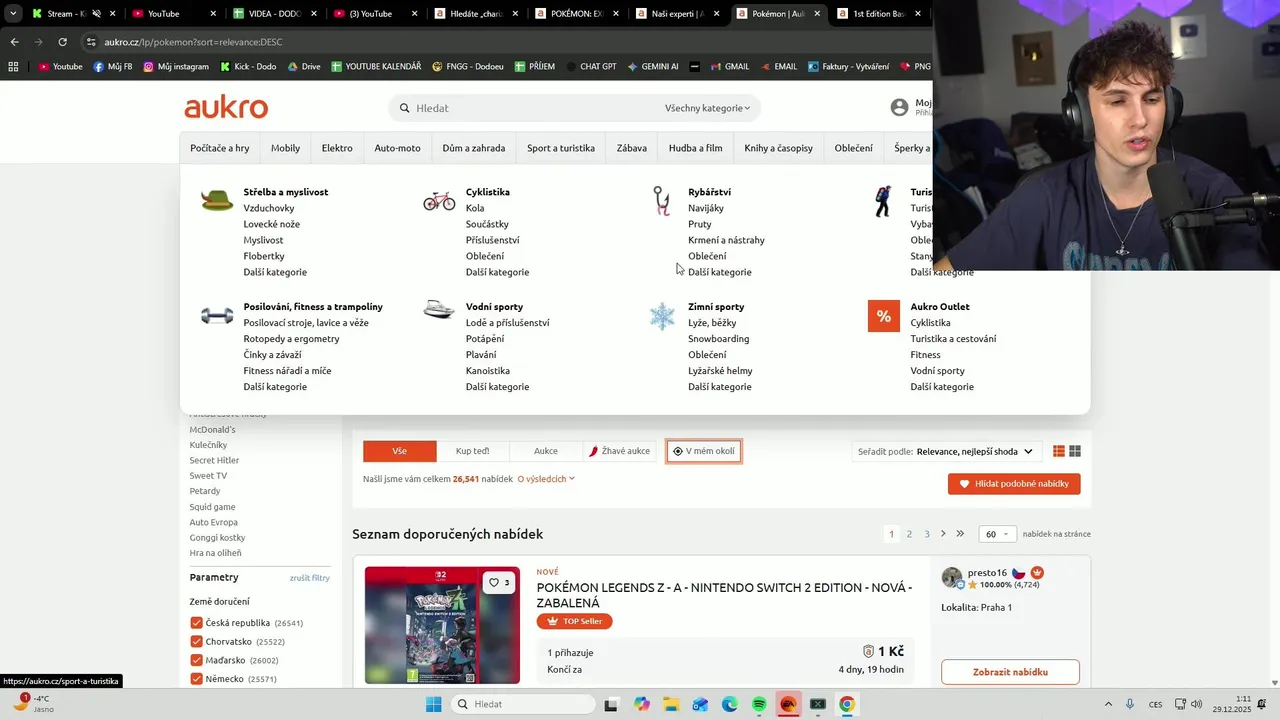This screenshot has width=1280, height=720.
Task: Open Chrome apps grid in bookmarks bar
Action: [x=13, y=67]
